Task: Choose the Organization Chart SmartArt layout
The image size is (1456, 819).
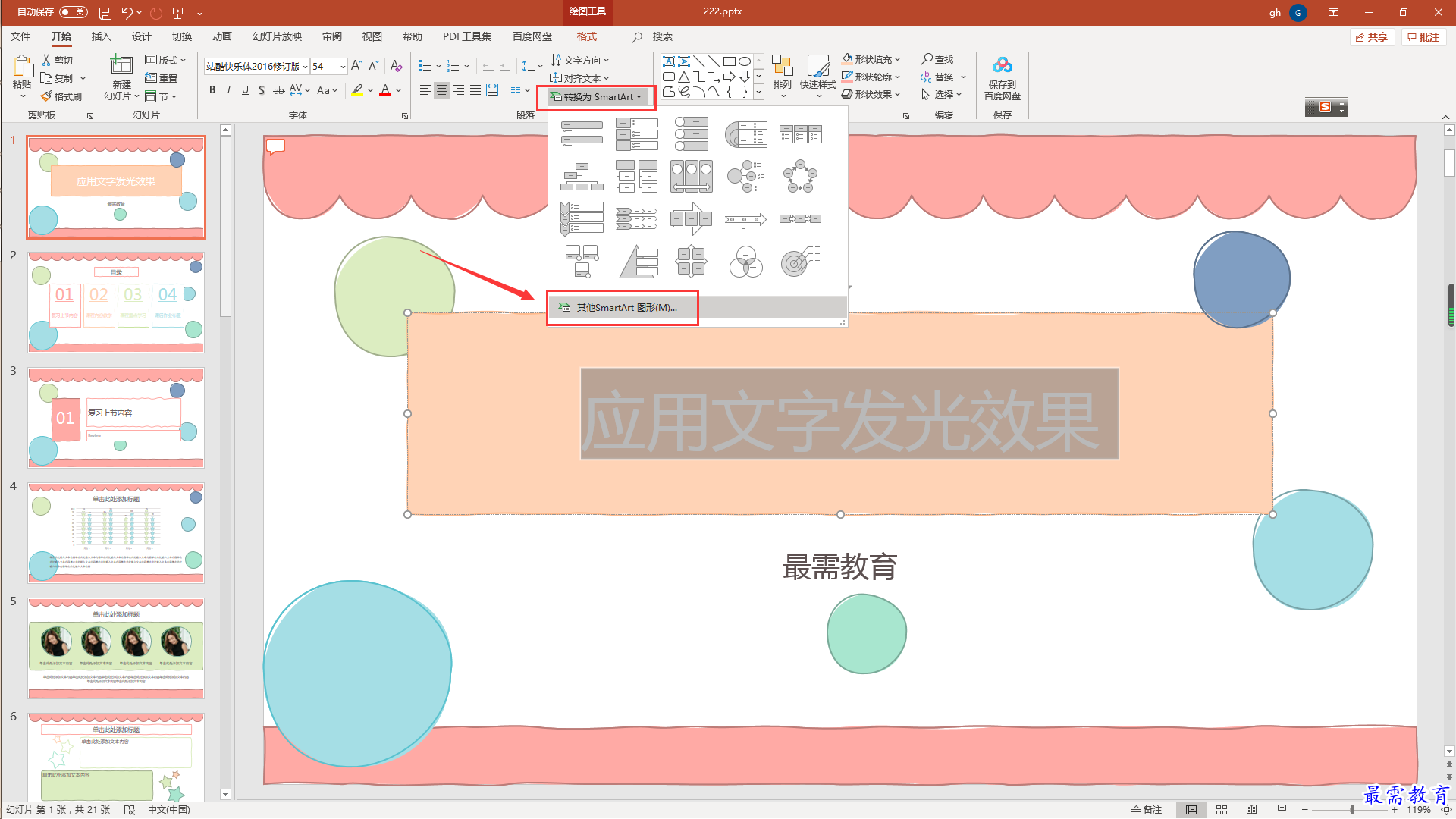Action: coord(582,177)
